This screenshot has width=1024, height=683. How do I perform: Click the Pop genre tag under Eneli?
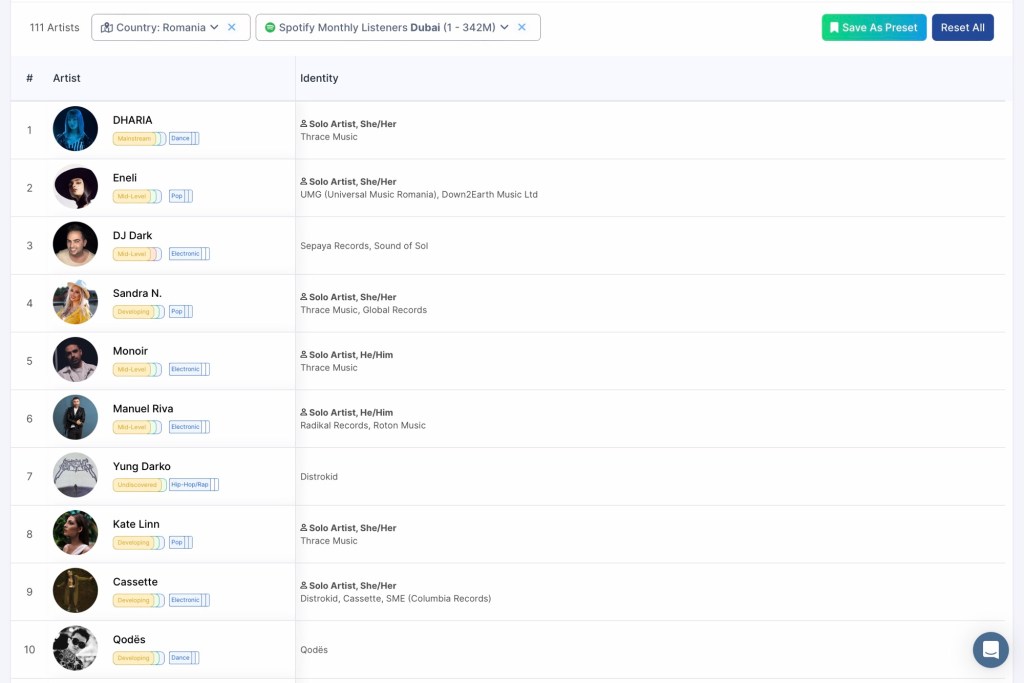coord(176,197)
